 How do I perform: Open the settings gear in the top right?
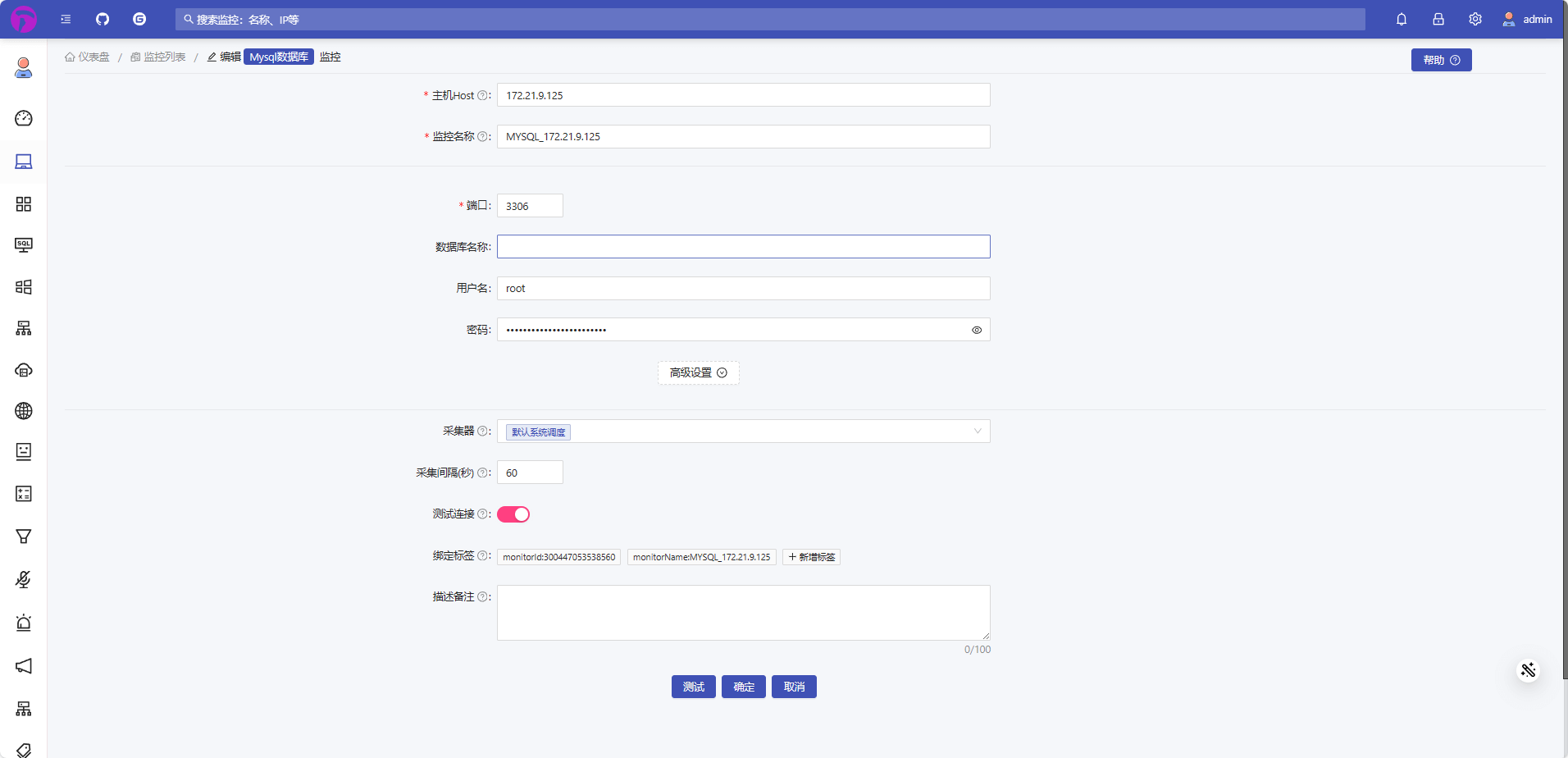pos(1475,19)
